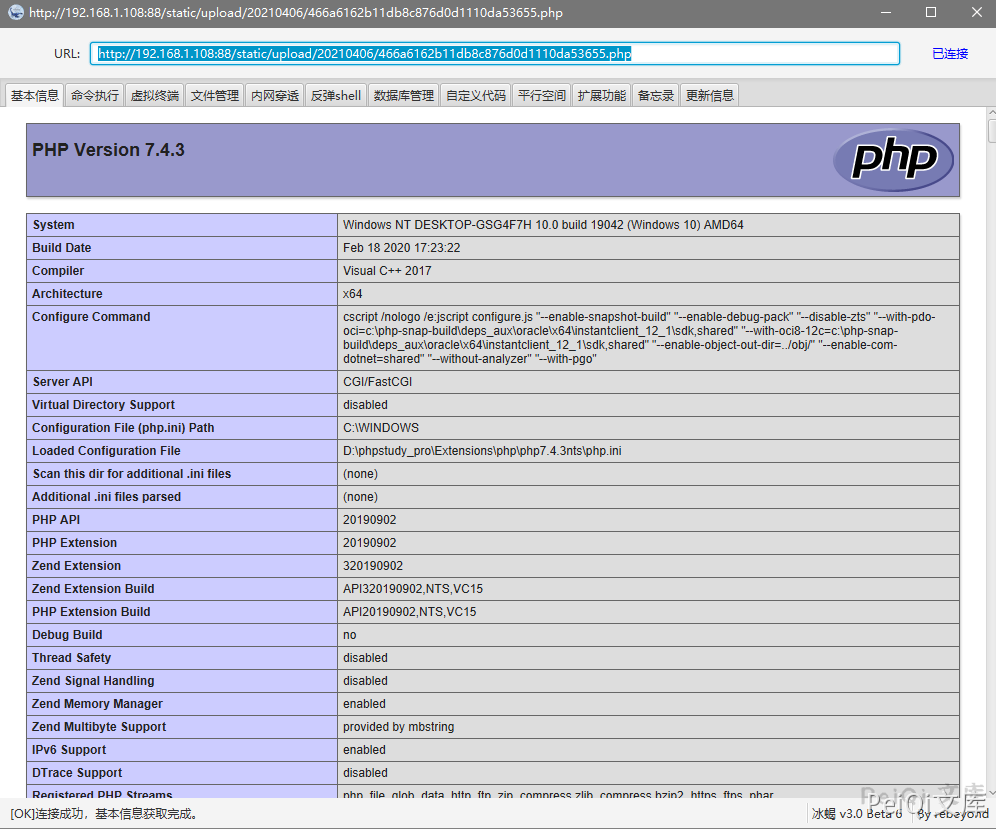
Task: Open the 反弹shell tab
Action: [335, 95]
